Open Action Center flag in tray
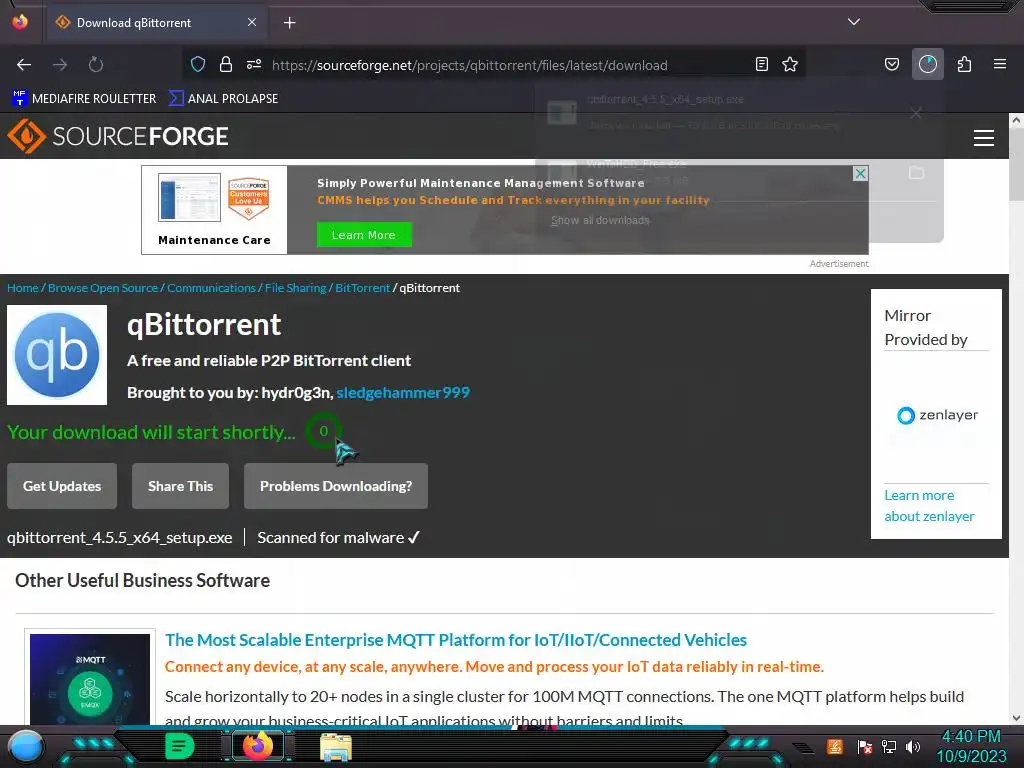The height and width of the screenshot is (768, 1024). (x=864, y=746)
